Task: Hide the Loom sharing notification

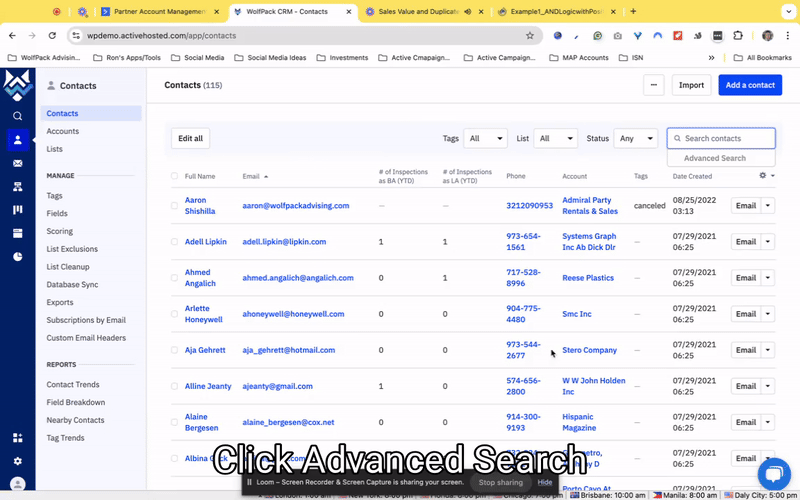Action: [x=544, y=482]
